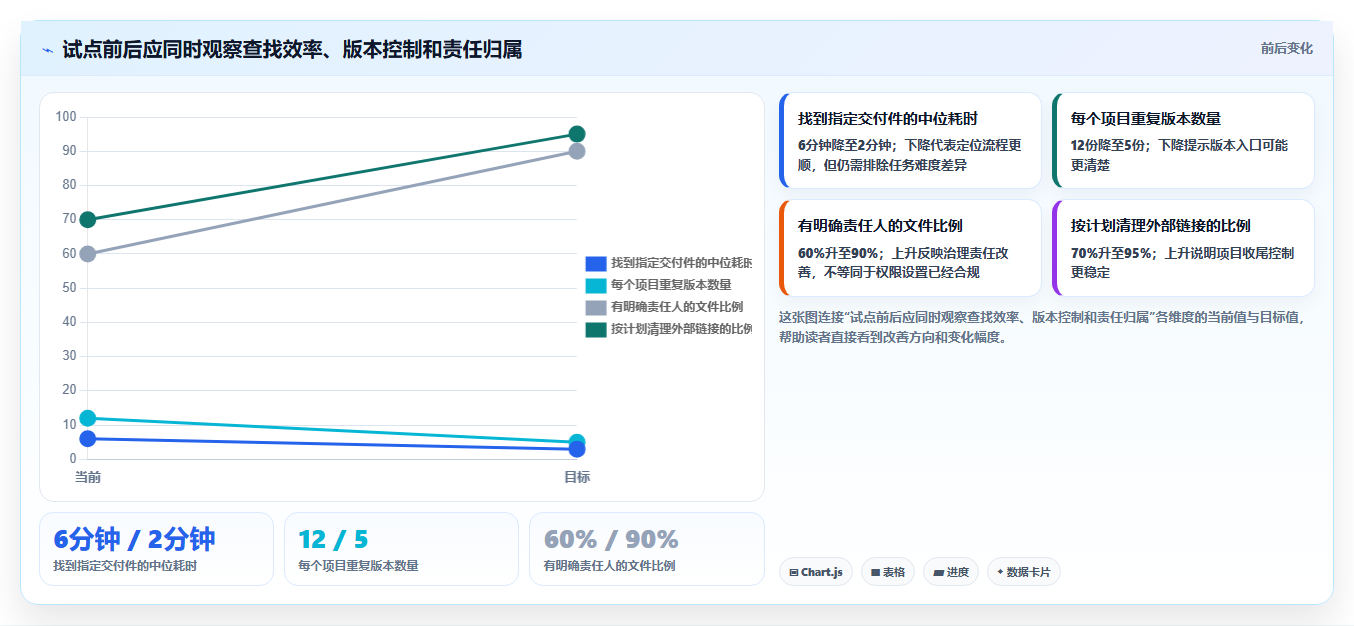Click the 100 y-axis tick label
Image resolution: width=1354 pixels, height=626 pixels.
(66, 117)
